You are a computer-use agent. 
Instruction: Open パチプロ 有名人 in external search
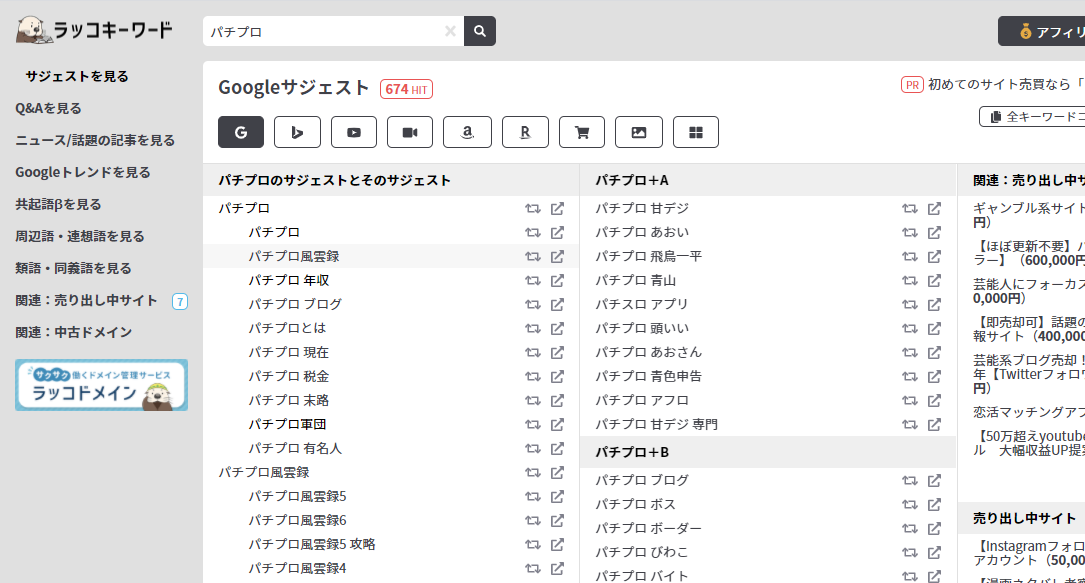click(557, 449)
